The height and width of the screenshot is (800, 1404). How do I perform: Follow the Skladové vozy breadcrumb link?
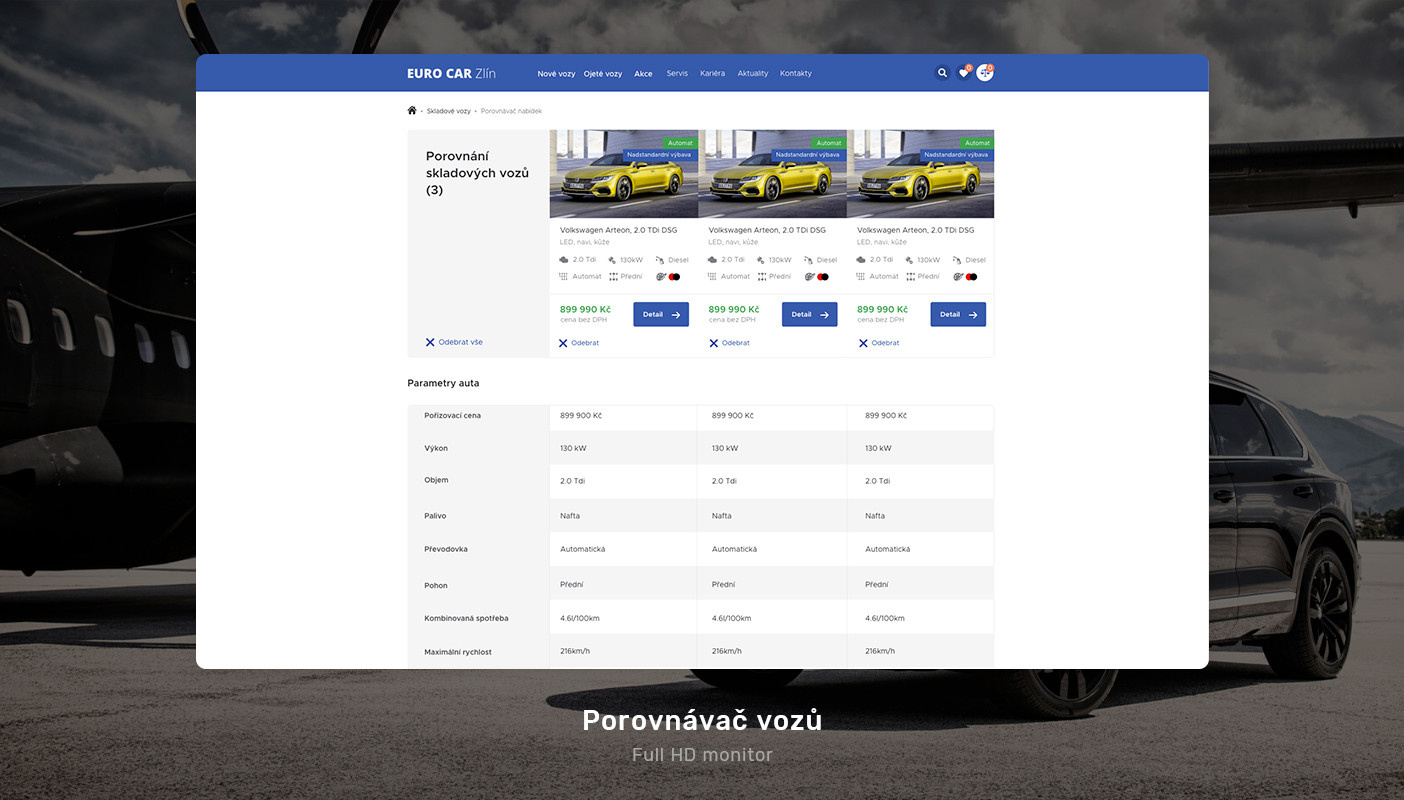click(449, 111)
